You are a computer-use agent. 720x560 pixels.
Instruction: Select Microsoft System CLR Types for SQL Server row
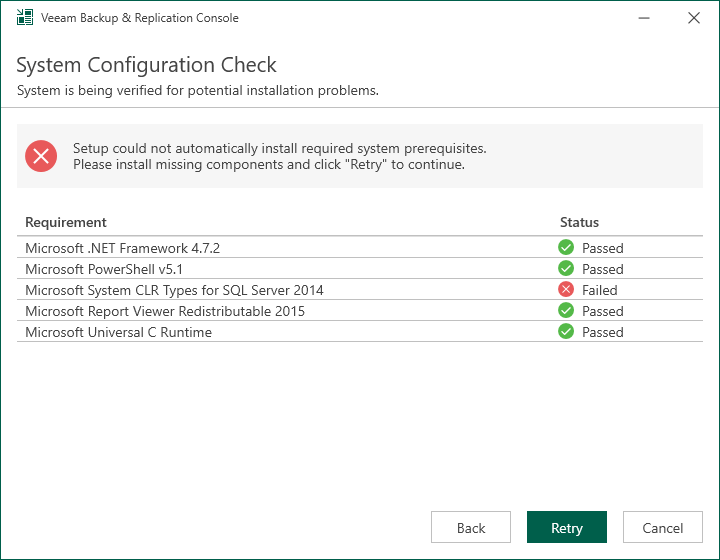tap(174, 290)
